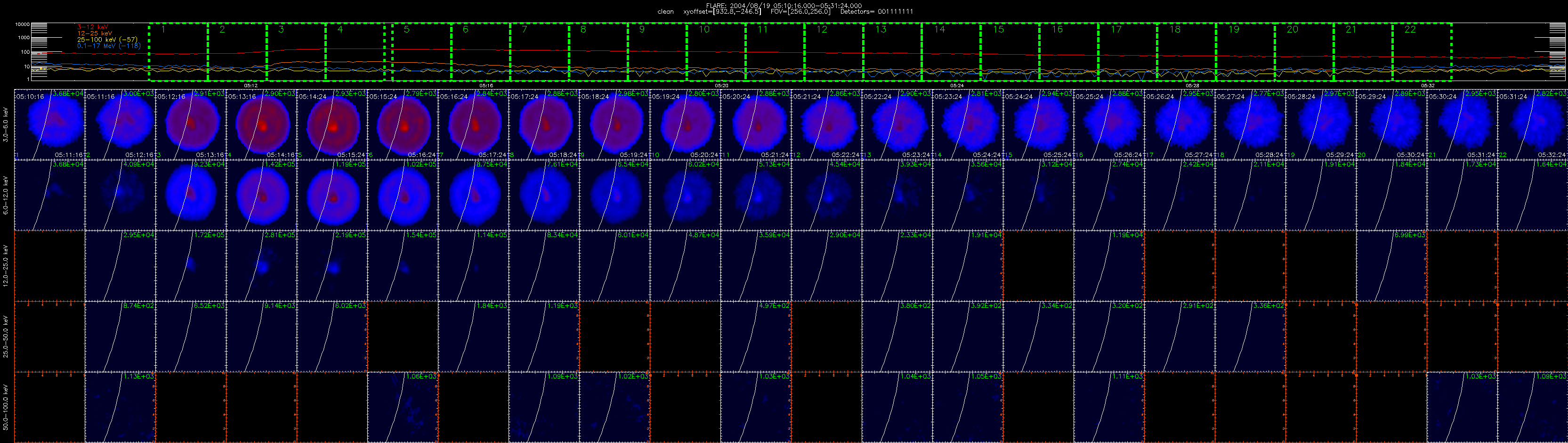Click the 3.0-6.0 keV row label

point(6,125)
